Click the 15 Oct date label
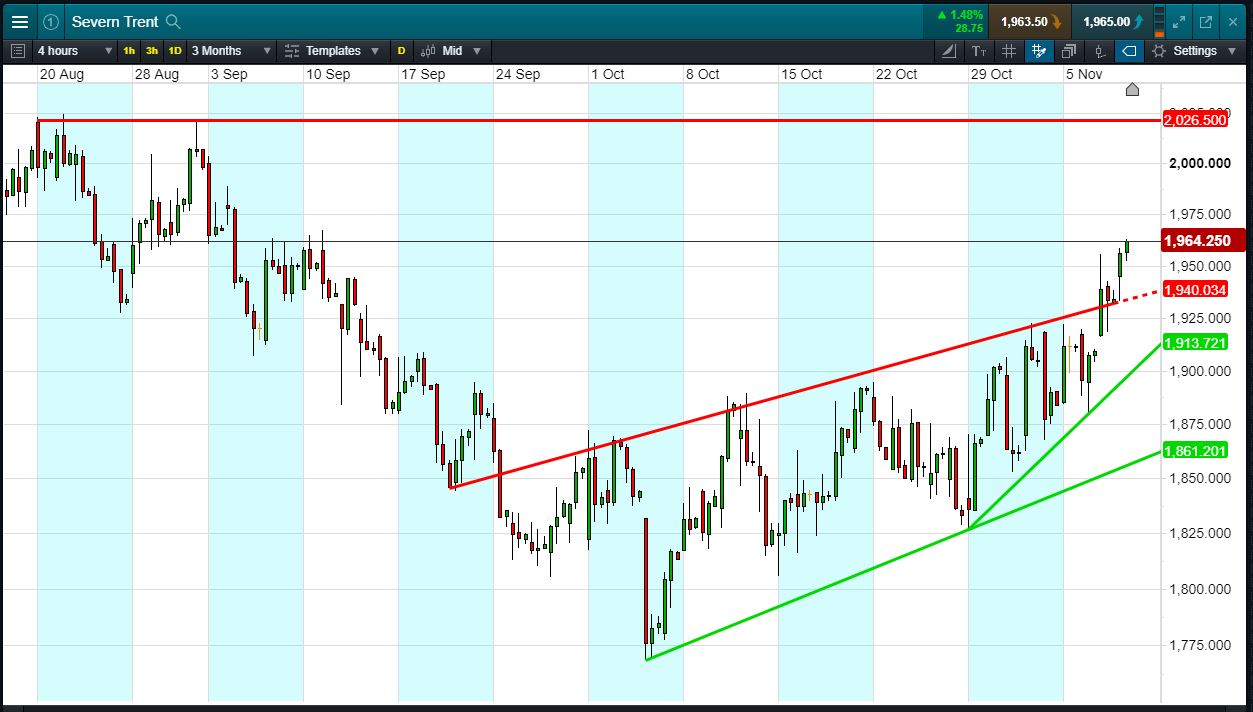This screenshot has height=712, width=1253. click(x=802, y=74)
